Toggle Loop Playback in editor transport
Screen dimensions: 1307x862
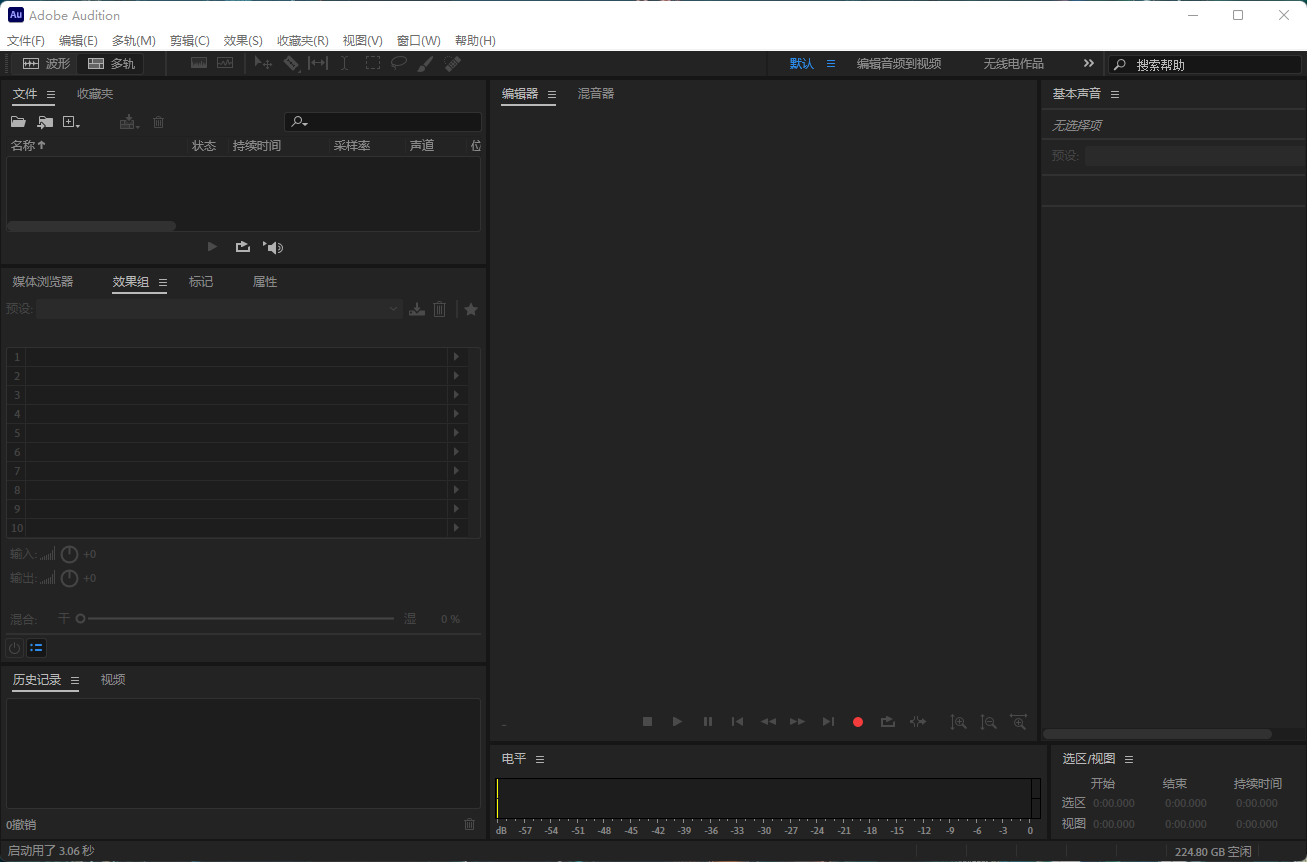pyautogui.click(x=887, y=721)
